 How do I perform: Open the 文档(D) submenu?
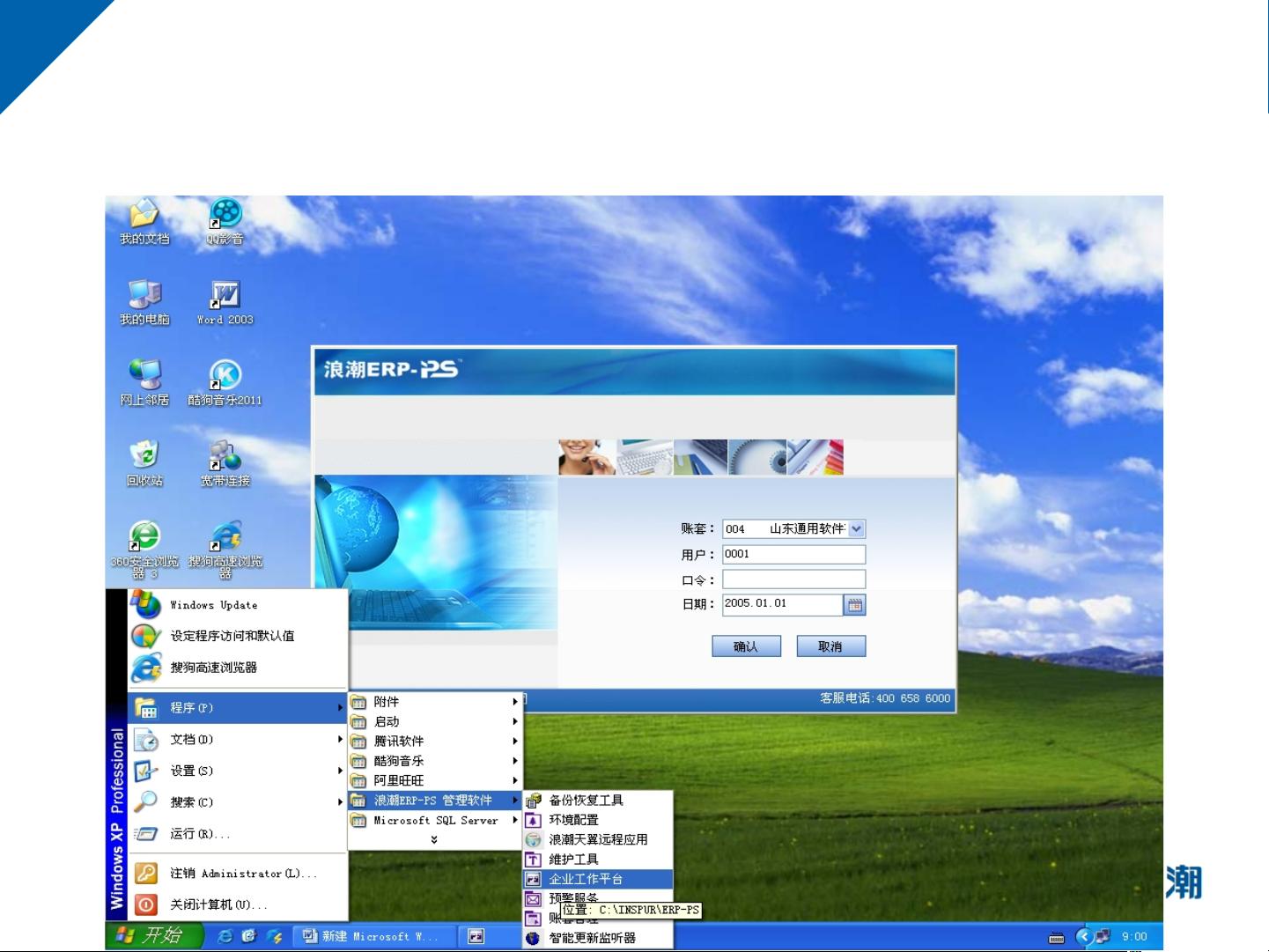point(238,740)
